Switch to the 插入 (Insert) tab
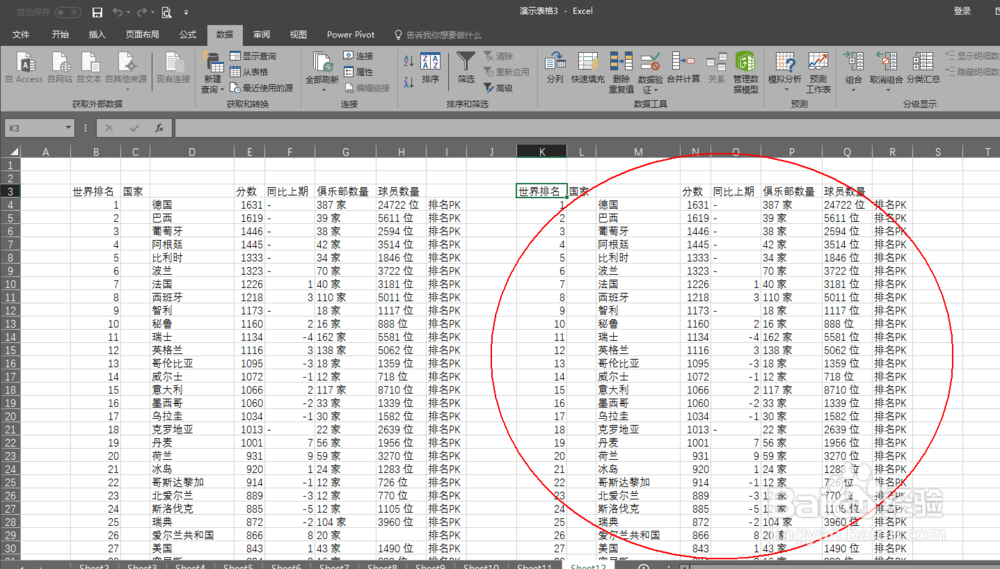This screenshot has width=1000, height=569. [x=97, y=34]
